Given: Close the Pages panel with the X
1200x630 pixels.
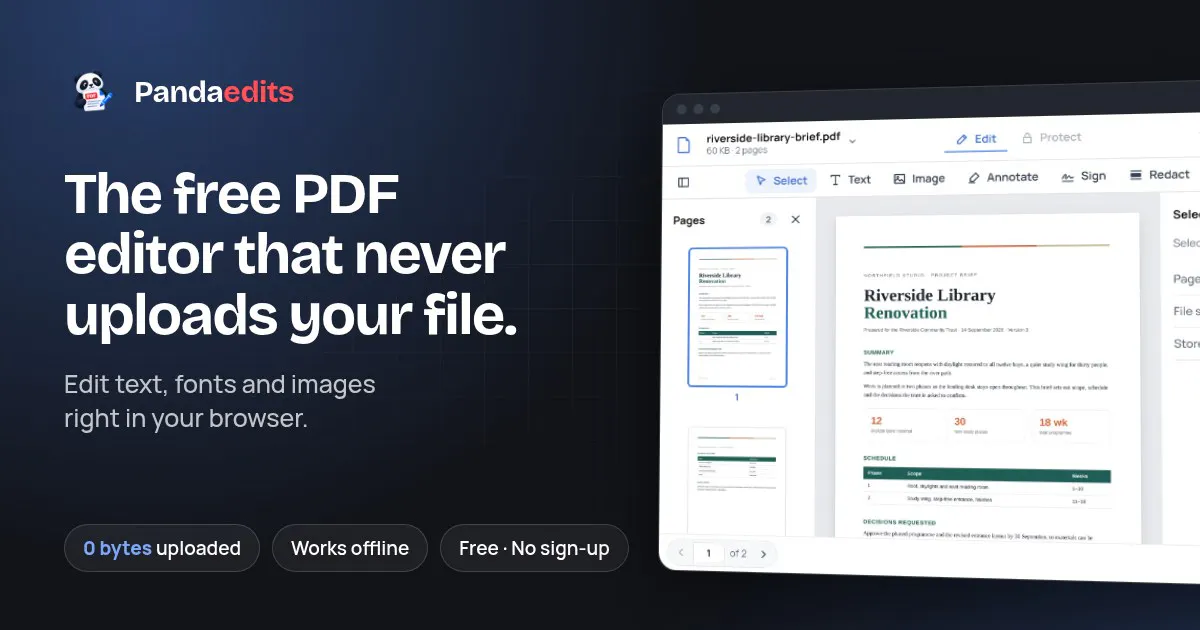Looking at the screenshot, I should [796, 219].
